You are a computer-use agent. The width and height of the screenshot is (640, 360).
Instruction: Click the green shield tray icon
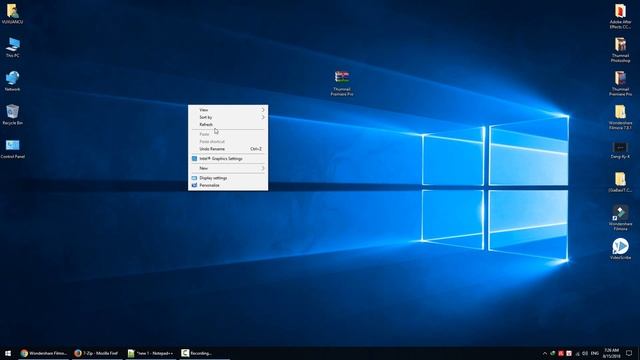tap(553, 353)
